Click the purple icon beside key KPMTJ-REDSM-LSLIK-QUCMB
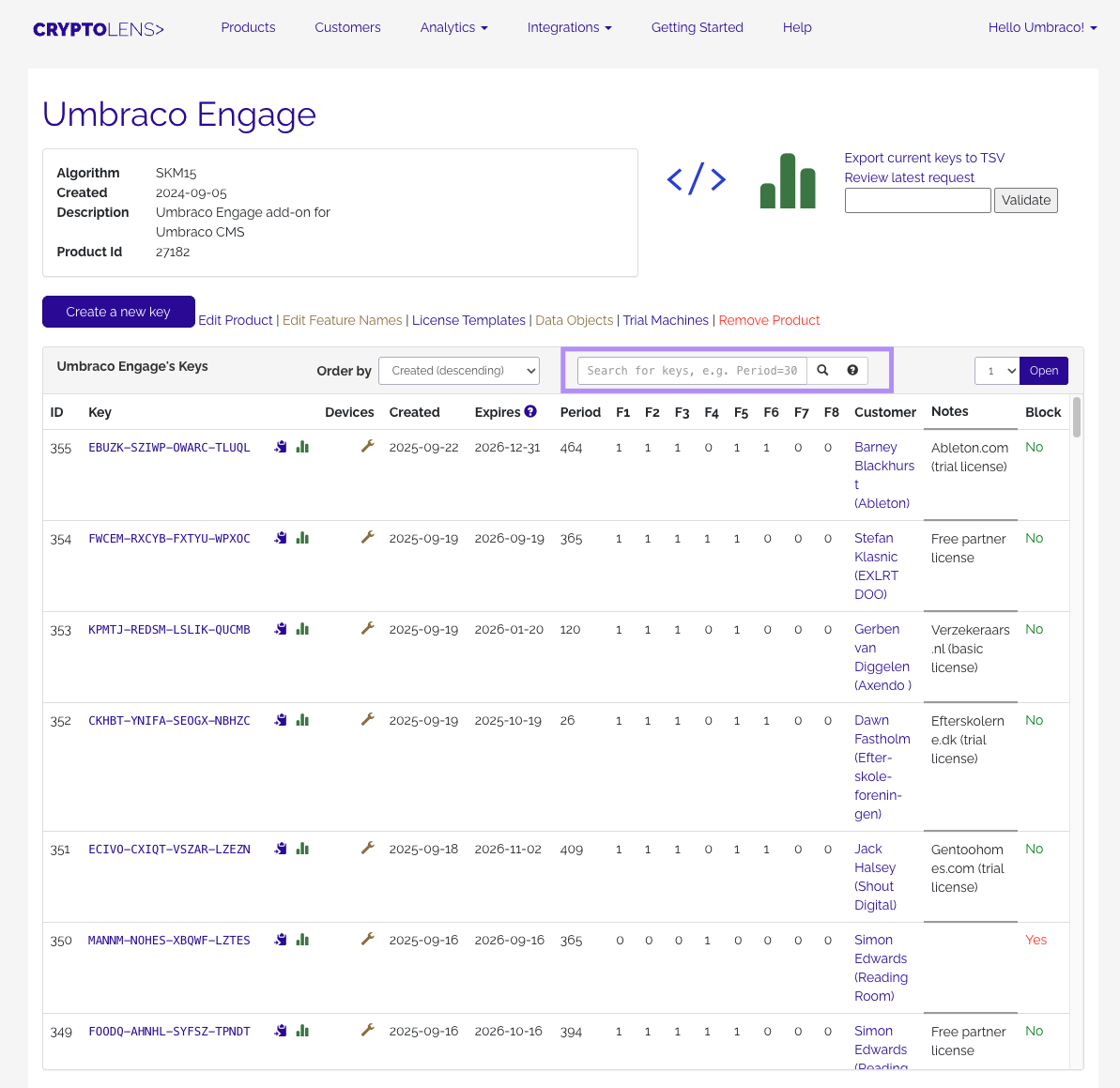Screen dimensions: 1120x1088 [281, 629]
